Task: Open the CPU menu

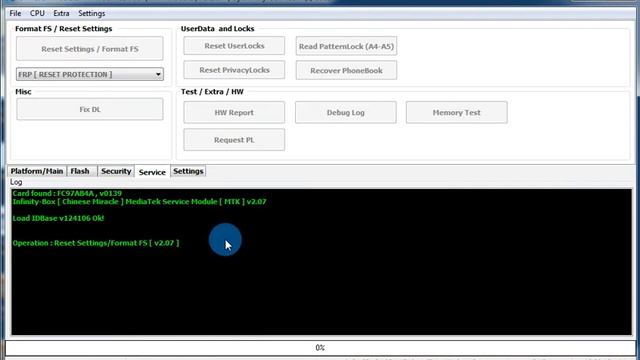Action: [x=37, y=13]
